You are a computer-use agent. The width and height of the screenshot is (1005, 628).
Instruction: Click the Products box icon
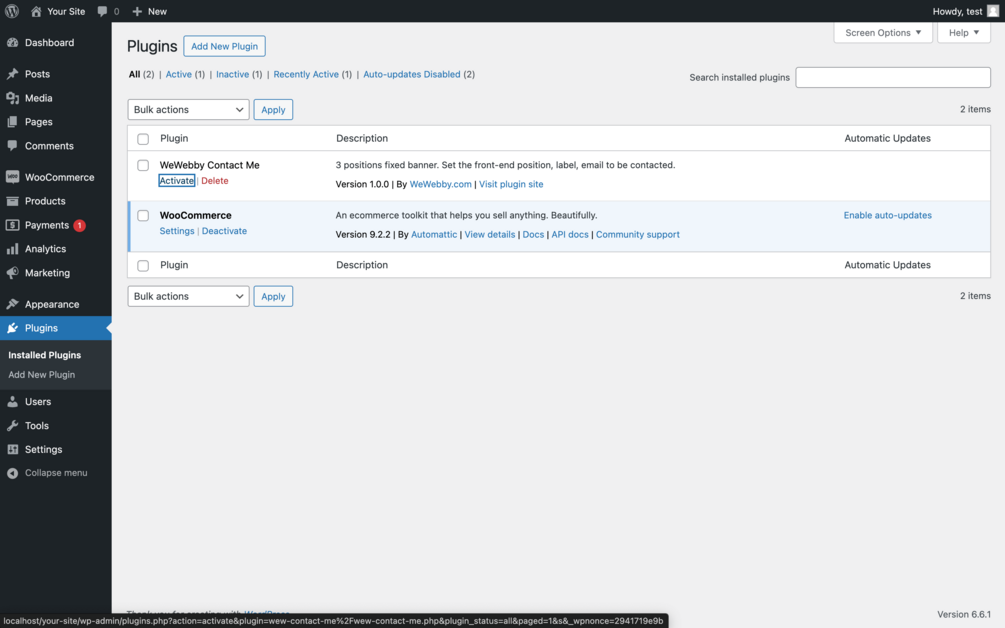coord(12,201)
